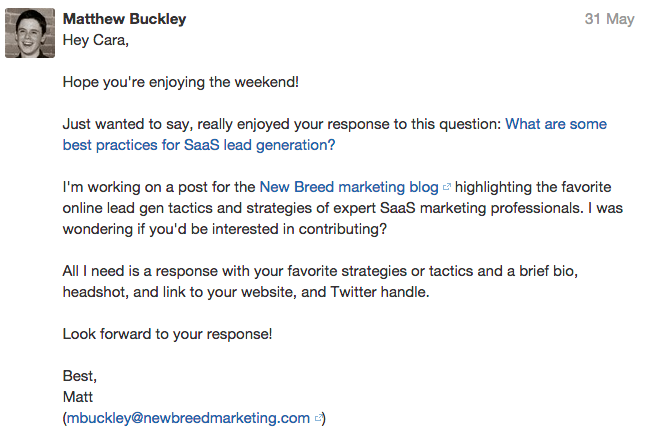Click the 31 May message date
The image size is (645, 435).
point(610,19)
